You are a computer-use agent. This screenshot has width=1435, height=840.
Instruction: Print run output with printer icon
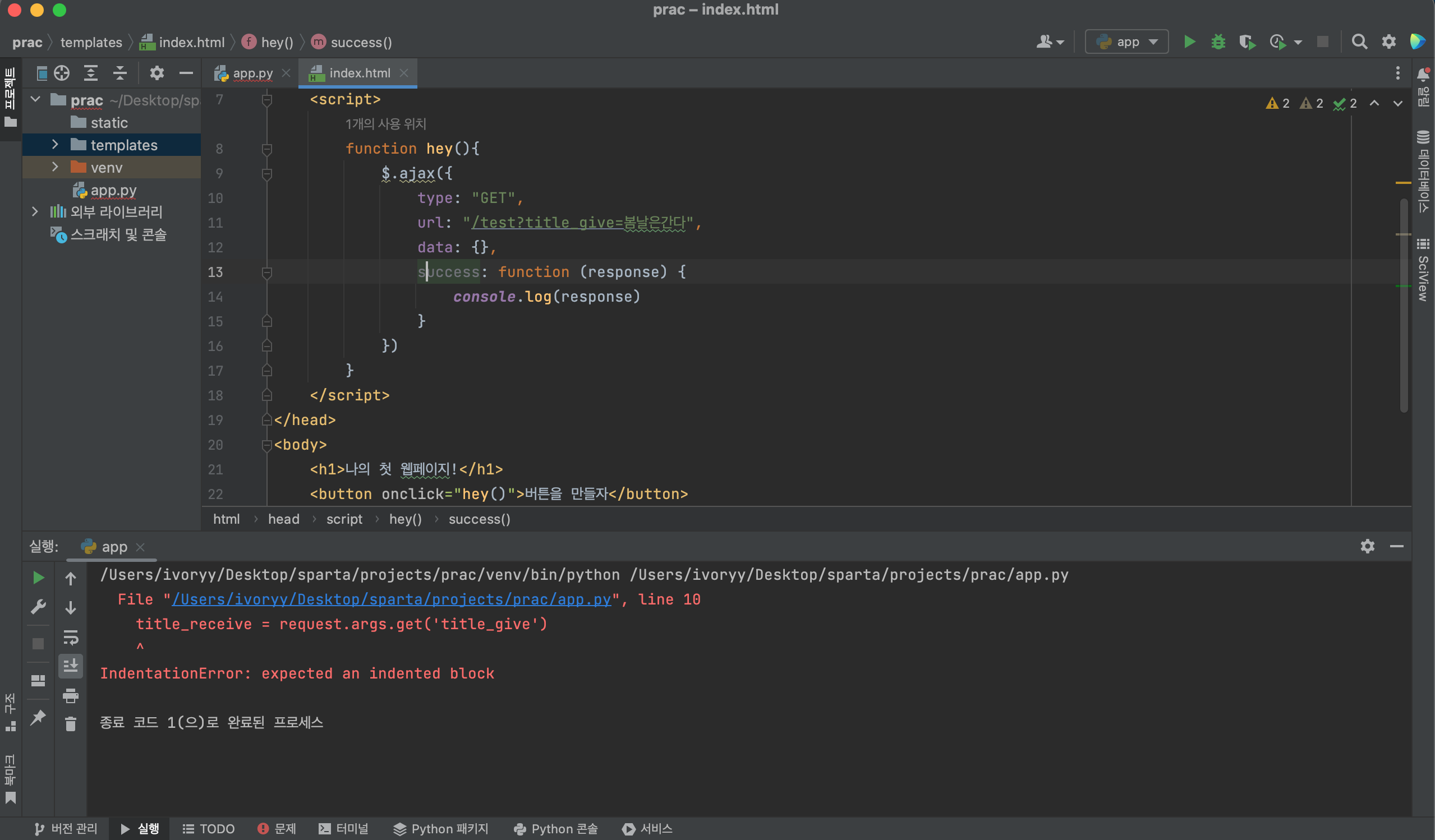click(x=71, y=695)
